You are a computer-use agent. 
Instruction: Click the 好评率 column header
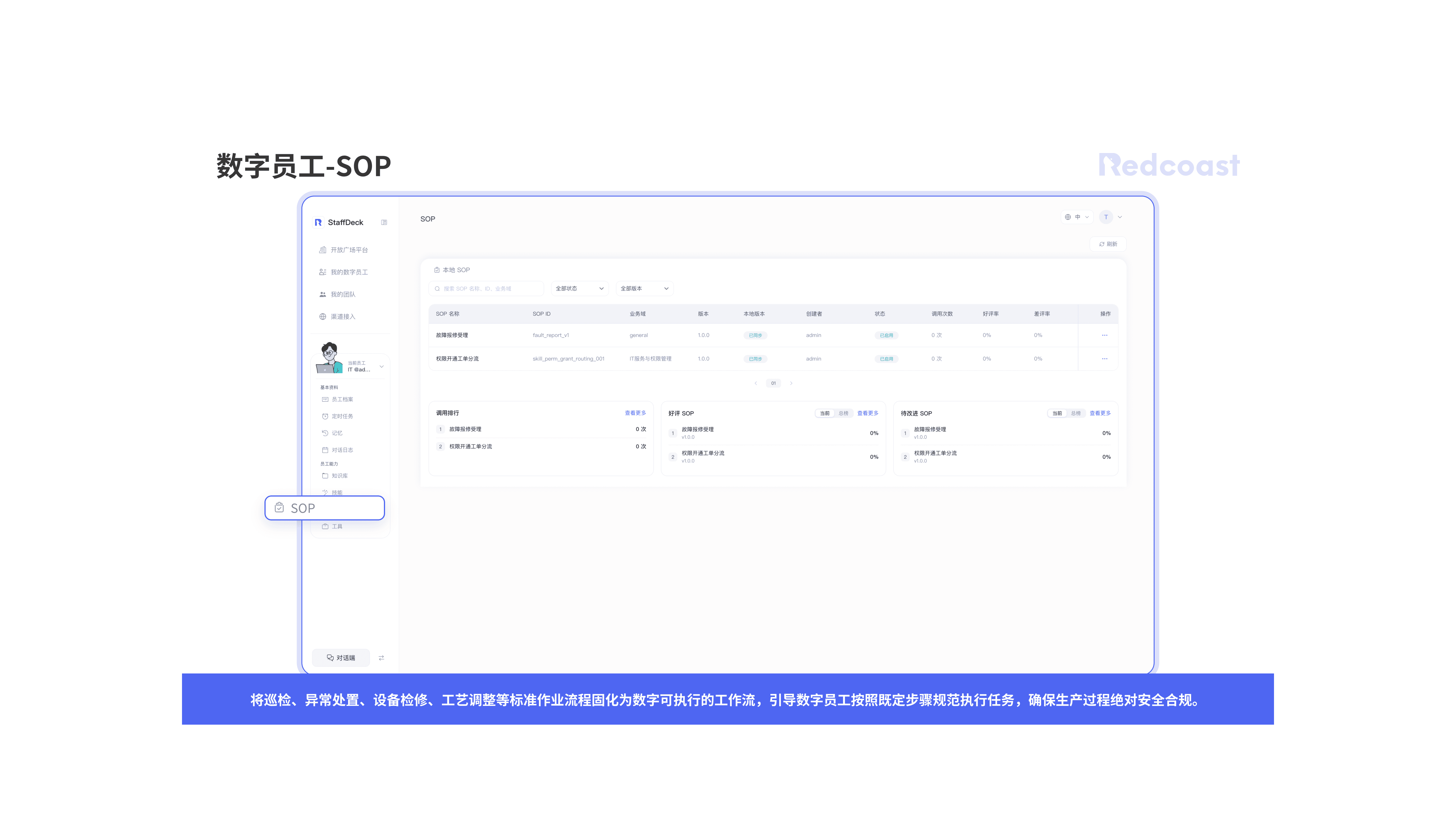click(990, 314)
